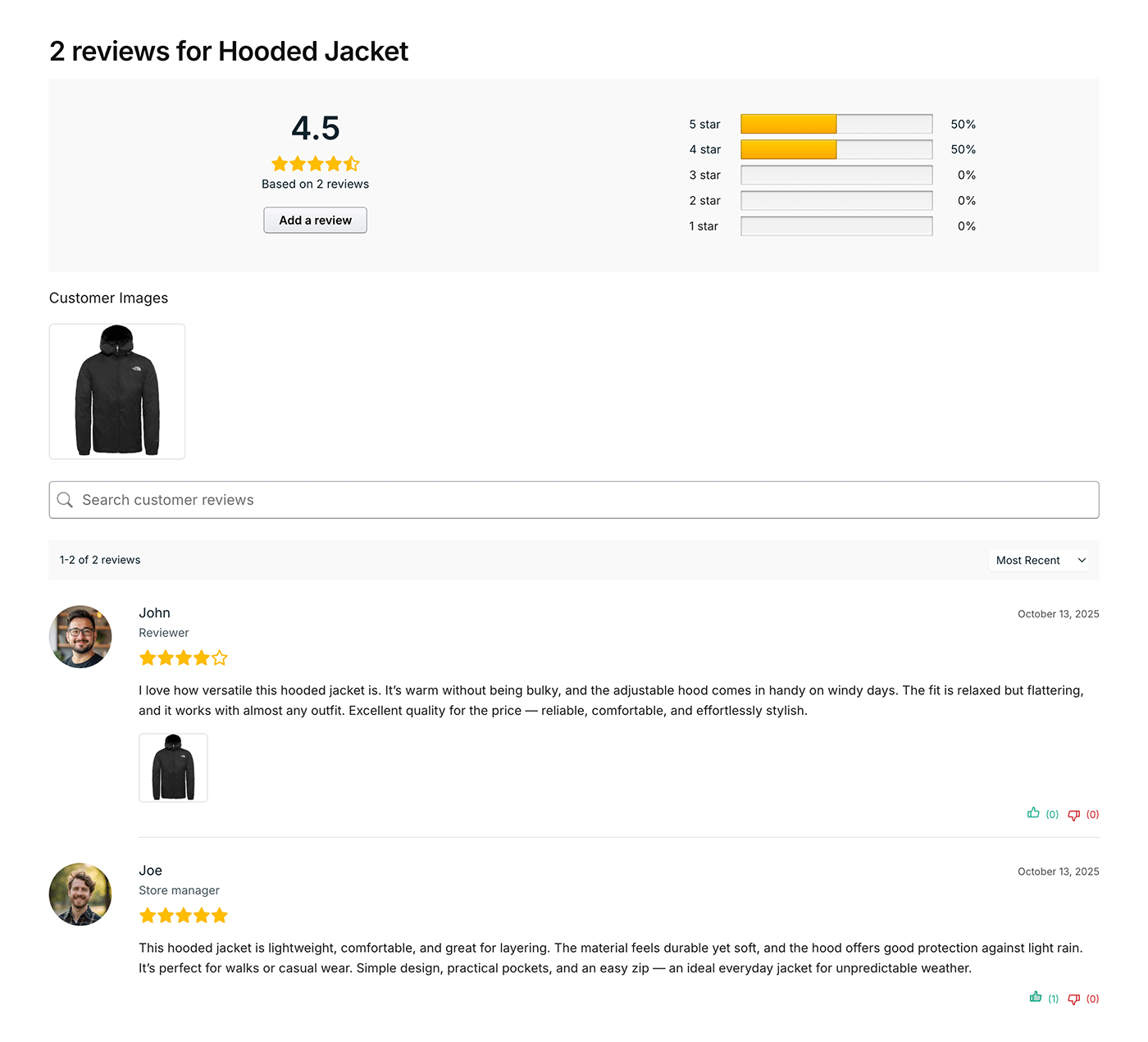This screenshot has width=1148, height=1042.
Task: Click thumbs up on John's review
Action: [1033, 813]
